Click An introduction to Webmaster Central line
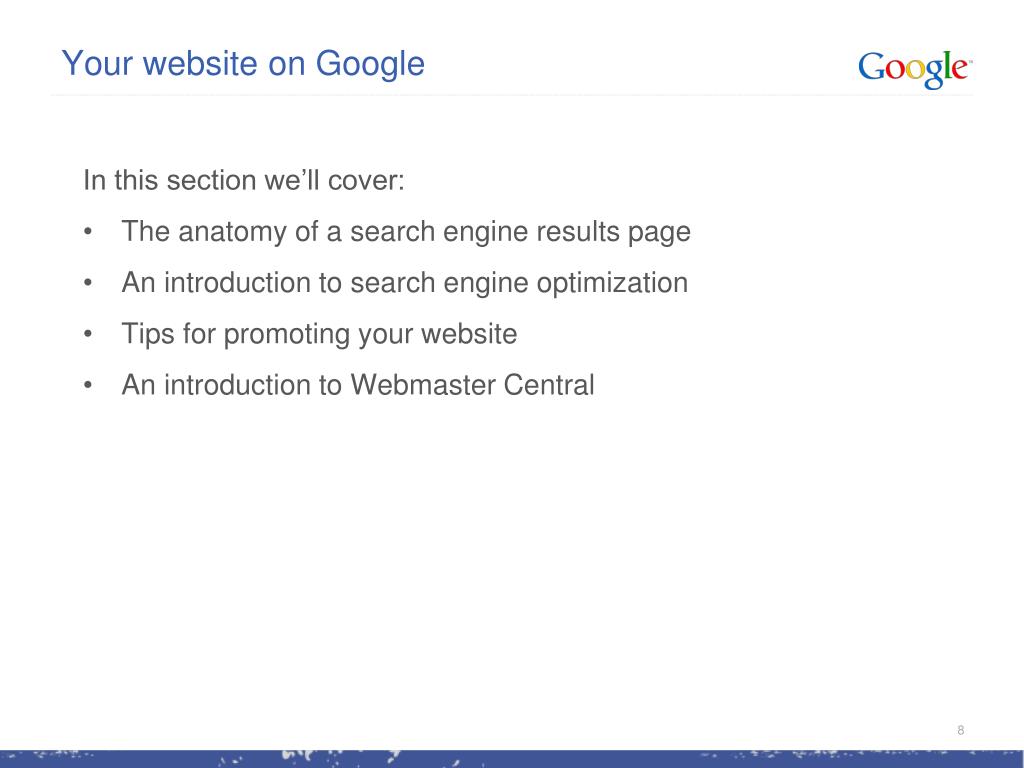 [x=357, y=385]
